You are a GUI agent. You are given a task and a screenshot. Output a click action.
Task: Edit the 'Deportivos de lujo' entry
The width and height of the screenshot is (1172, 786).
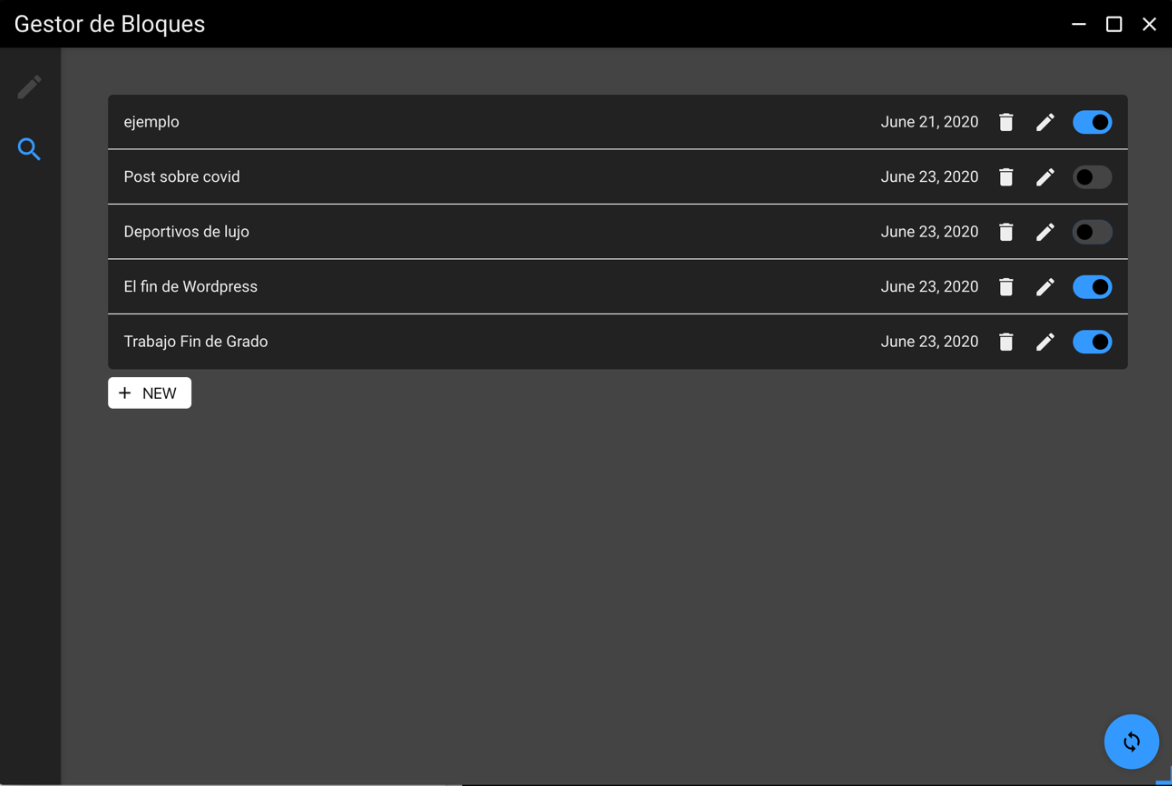(1045, 232)
